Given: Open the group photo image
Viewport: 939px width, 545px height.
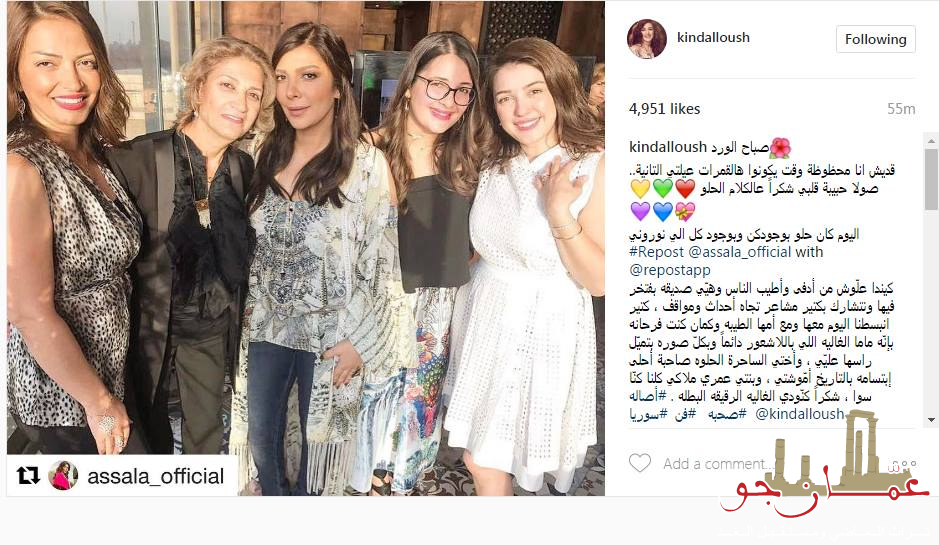Looking at the screenshot, I should point(305,248).
